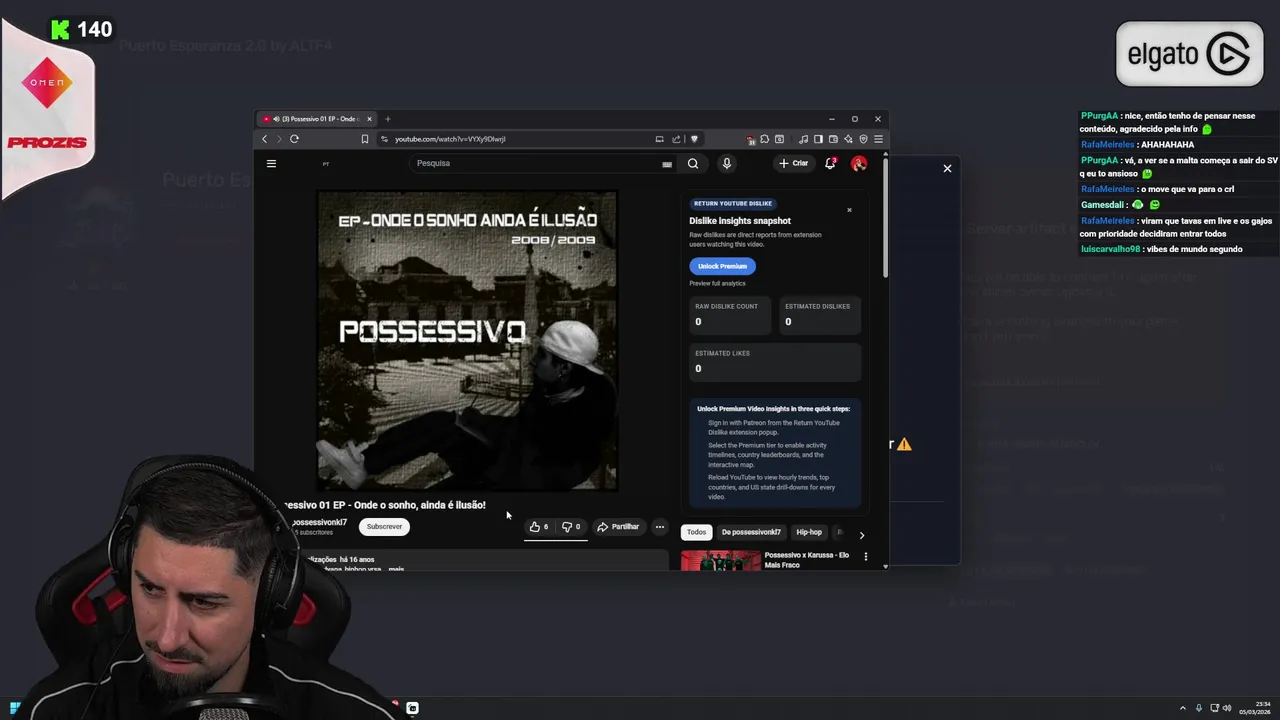
Task: Open the VPN shield icon in toolbar
Action: point(863,139)
